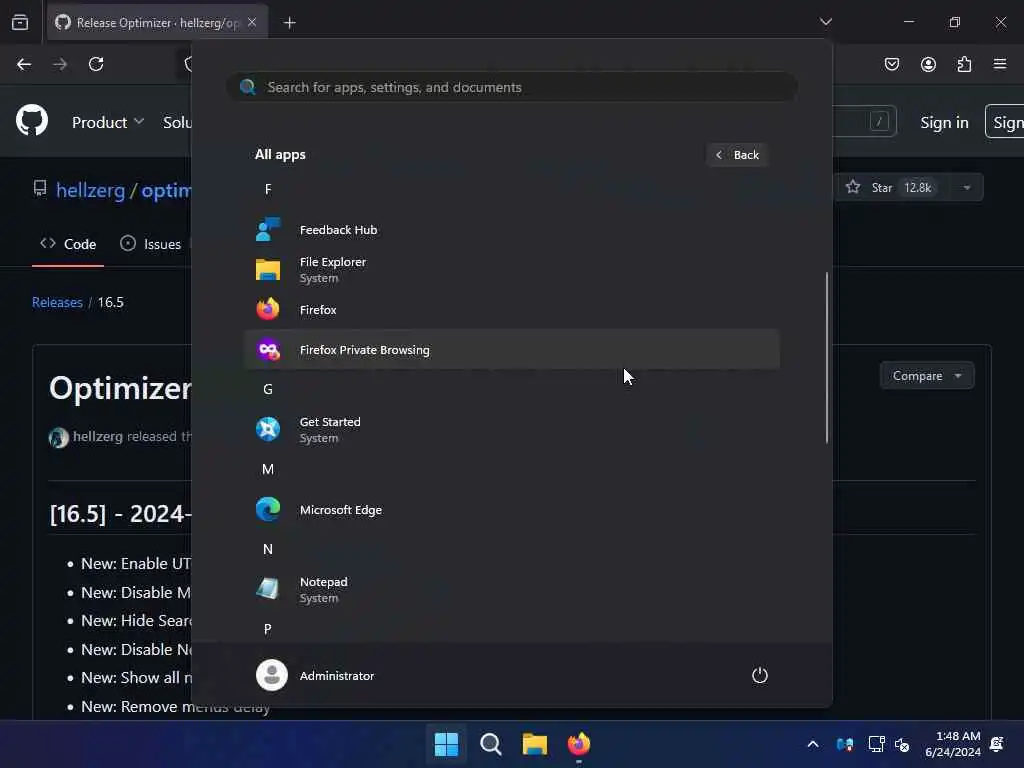Launch File Explorer from All apps list
The width and height of the screenshot is (1024, 768).
(x=512, y=270)
